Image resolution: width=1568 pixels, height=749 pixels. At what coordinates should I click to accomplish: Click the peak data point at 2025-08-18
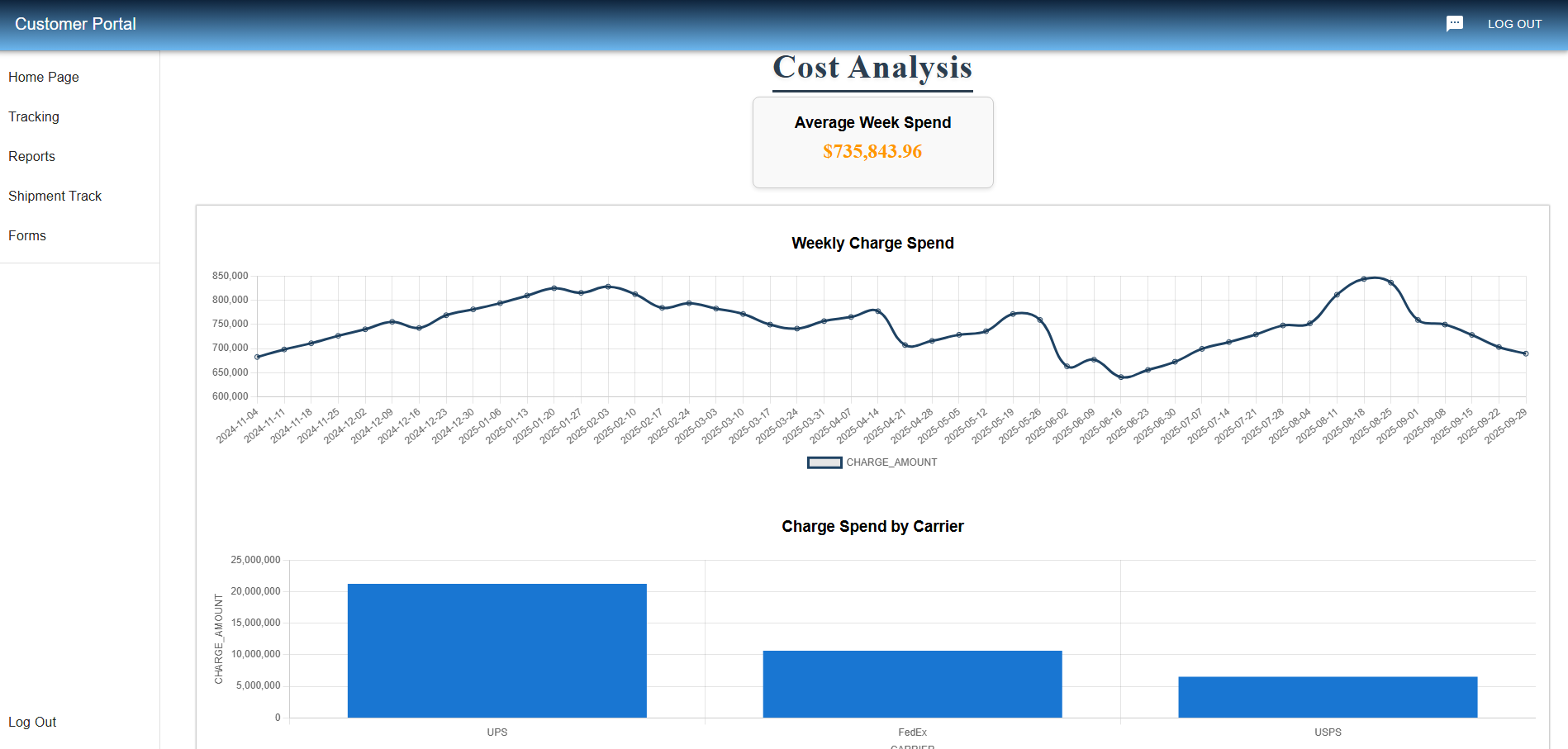[x=1363, y=279]
